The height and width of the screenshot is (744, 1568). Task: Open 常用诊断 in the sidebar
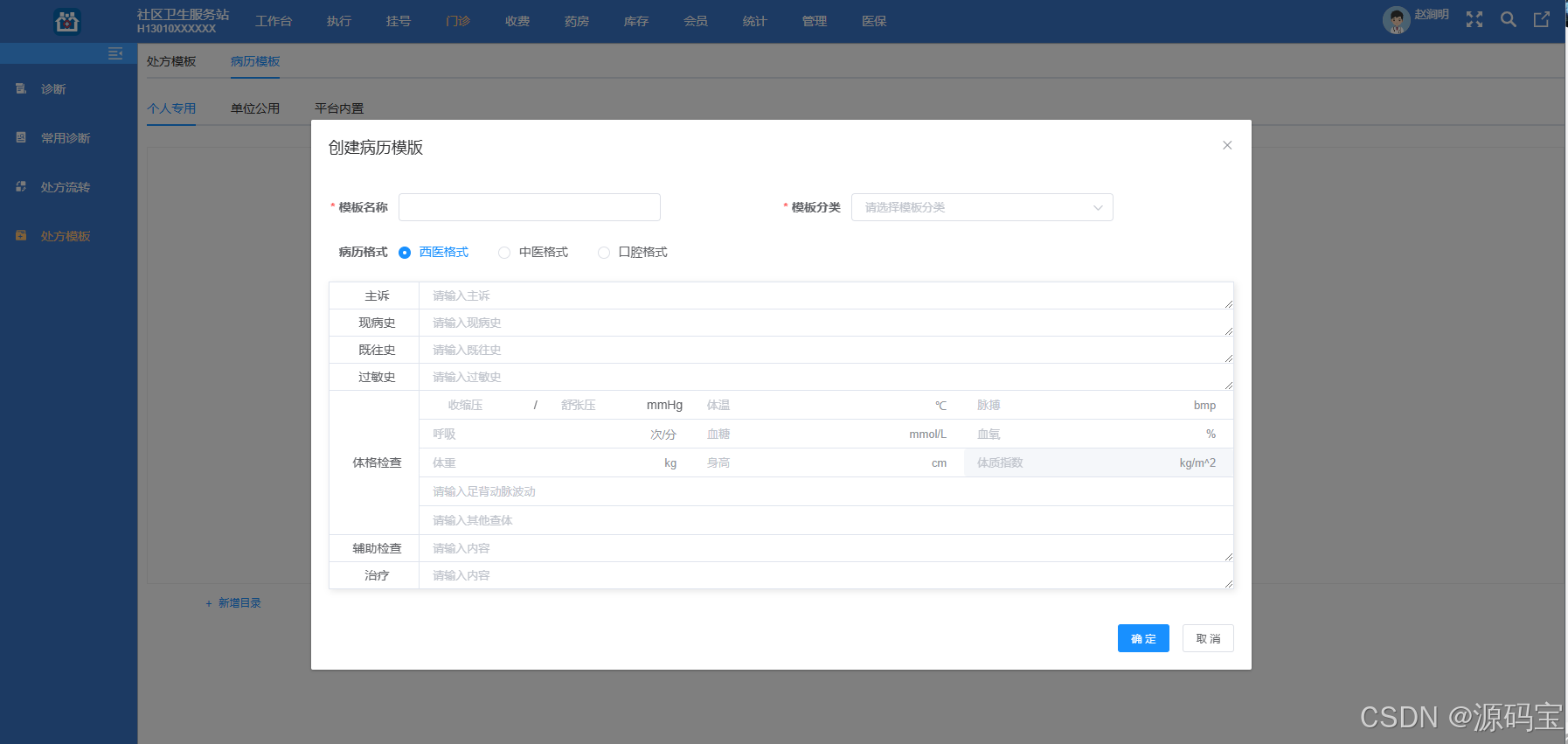[x=66, y=138]
